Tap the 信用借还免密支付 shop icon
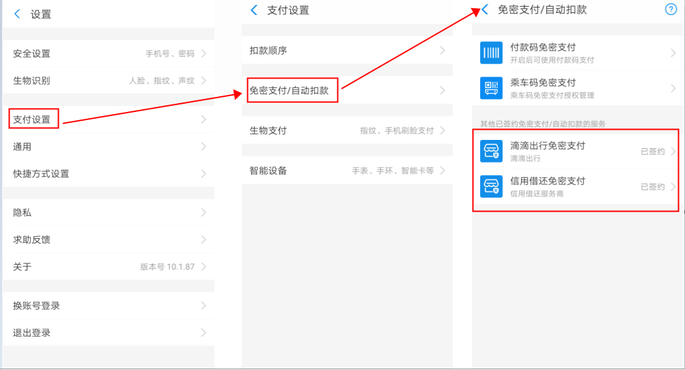 pyautogui.click(x=491, y=187)
